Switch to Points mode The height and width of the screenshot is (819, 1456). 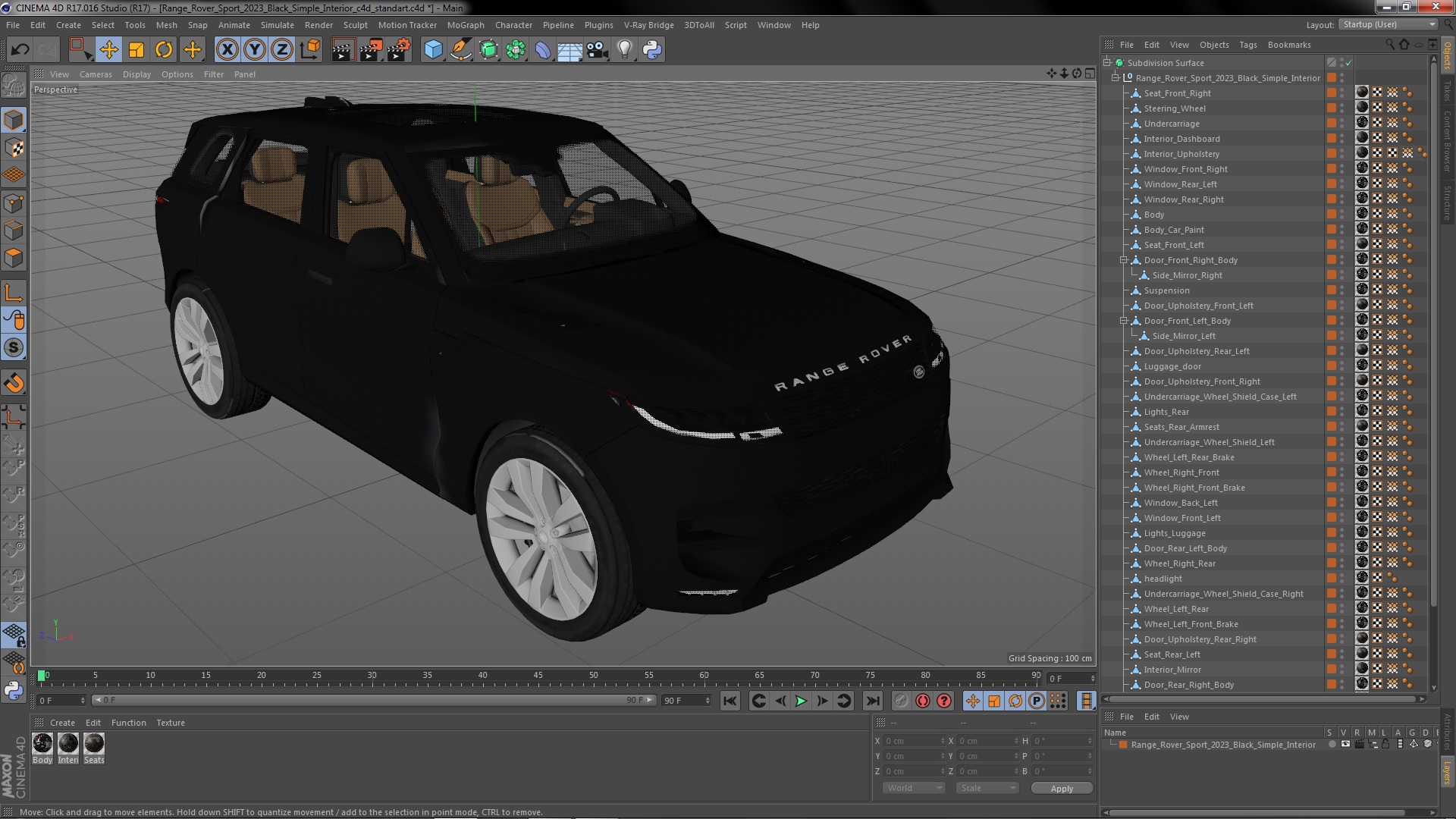(x=14, y=202)
